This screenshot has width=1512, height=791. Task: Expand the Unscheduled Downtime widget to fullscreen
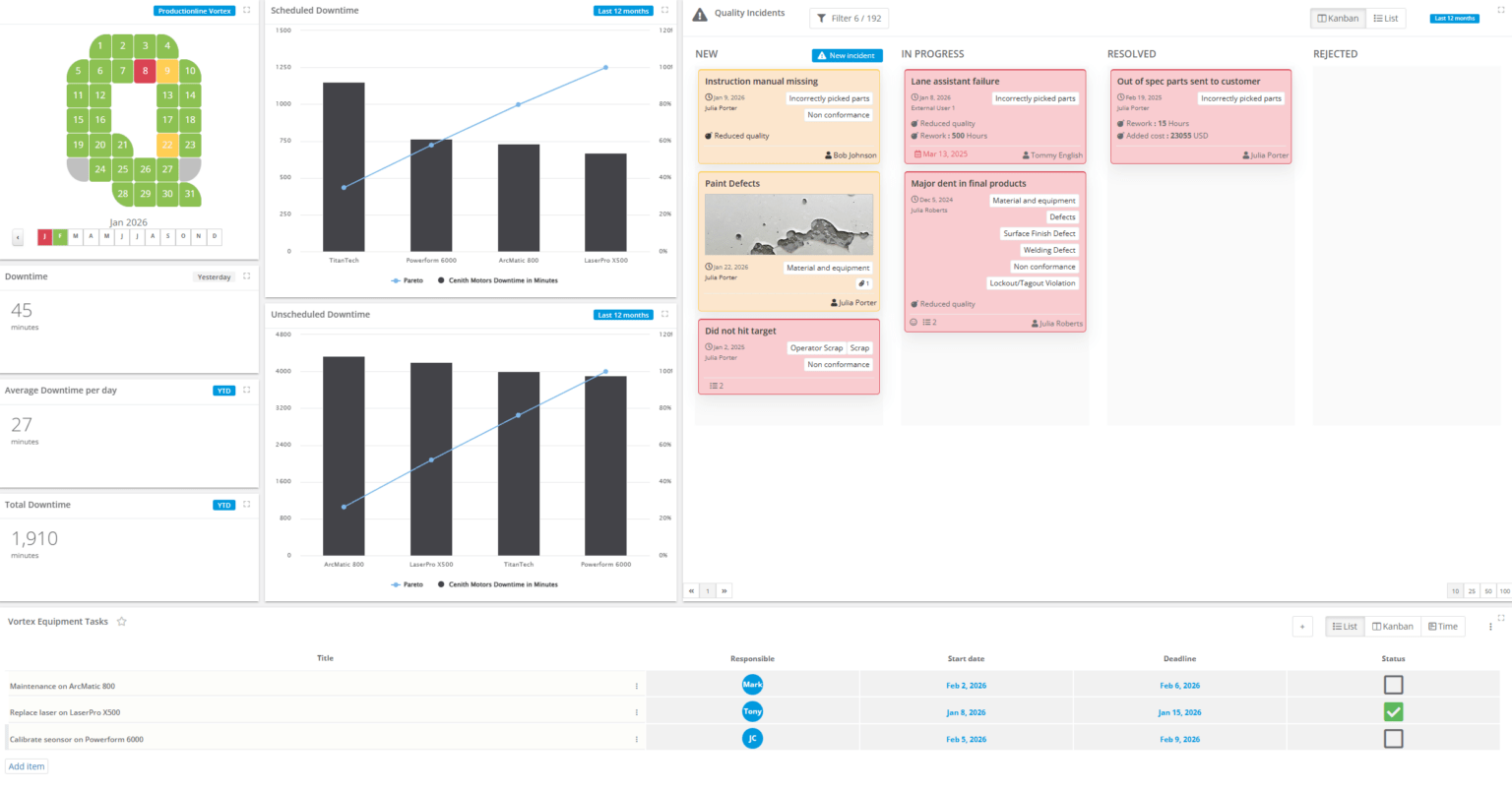click(664, 315)
